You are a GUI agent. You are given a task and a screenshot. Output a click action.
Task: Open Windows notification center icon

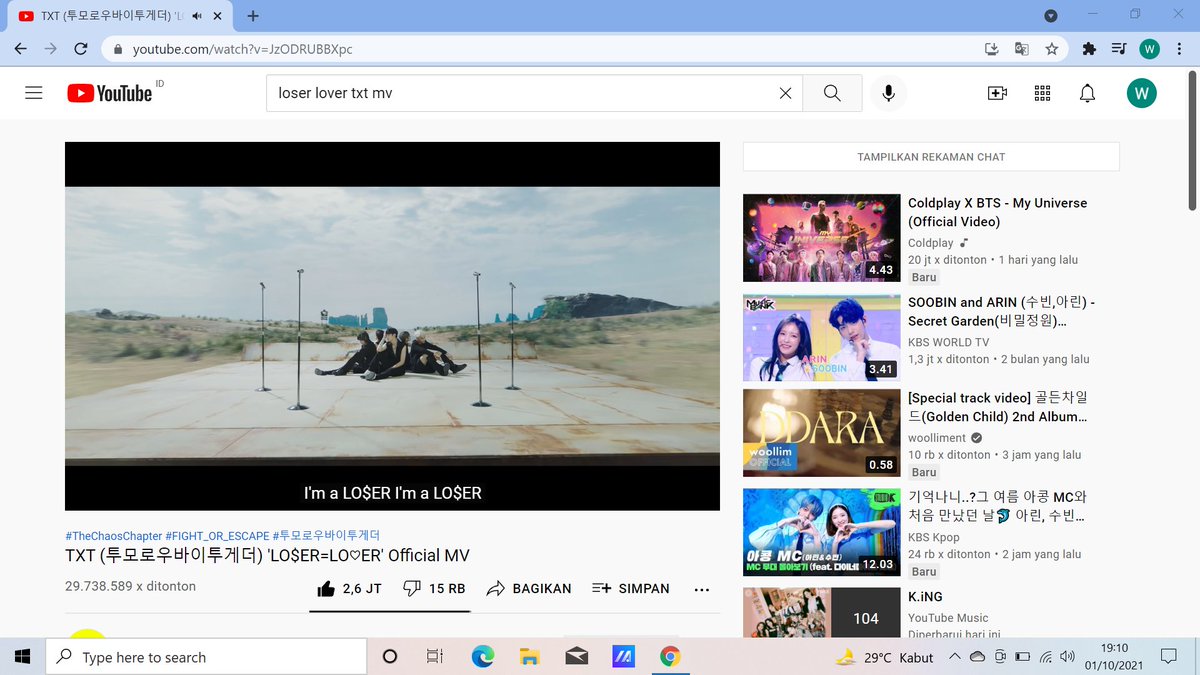point(1167,656)
